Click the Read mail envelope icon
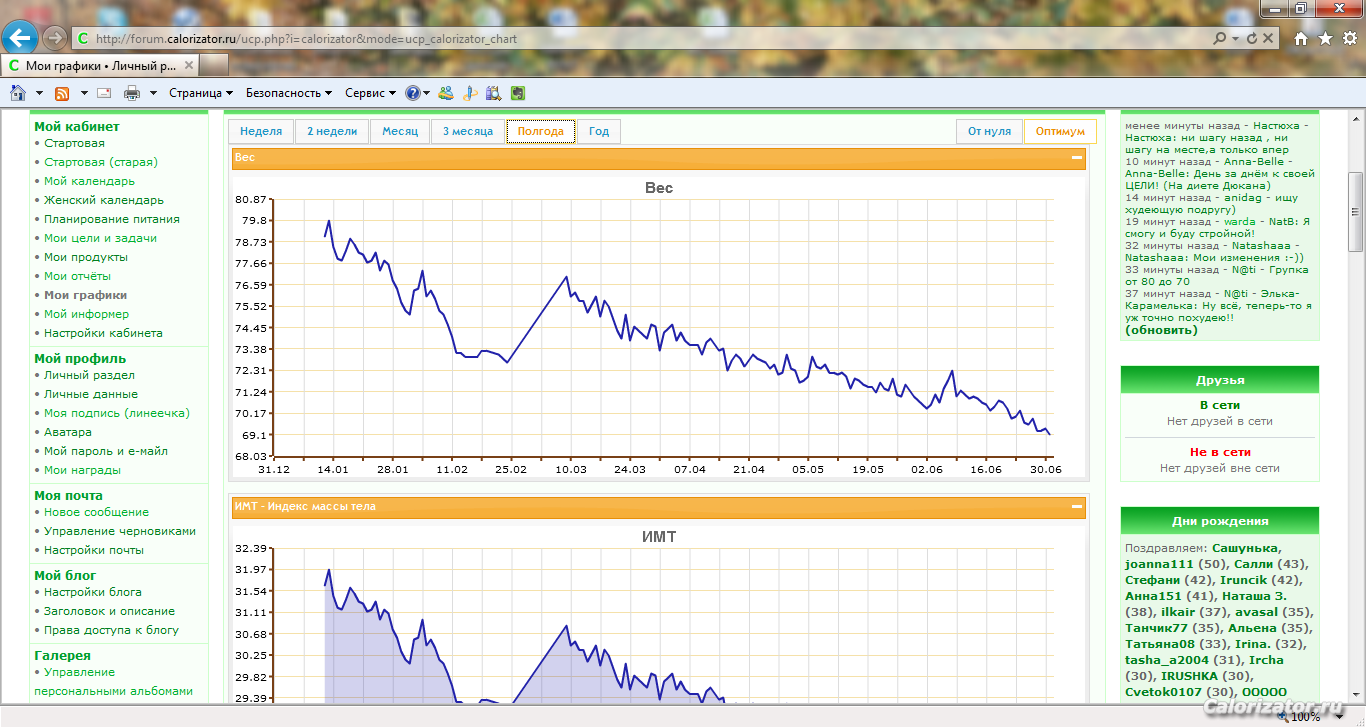 [104, 93]
